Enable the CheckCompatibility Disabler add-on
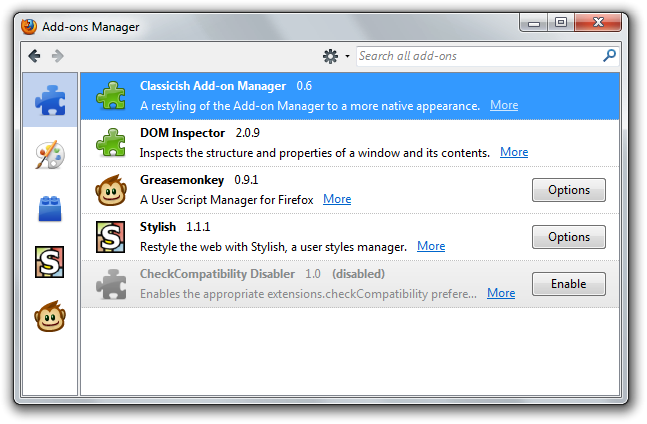This screenshot has width=647, height=424. tap(569, 284)
